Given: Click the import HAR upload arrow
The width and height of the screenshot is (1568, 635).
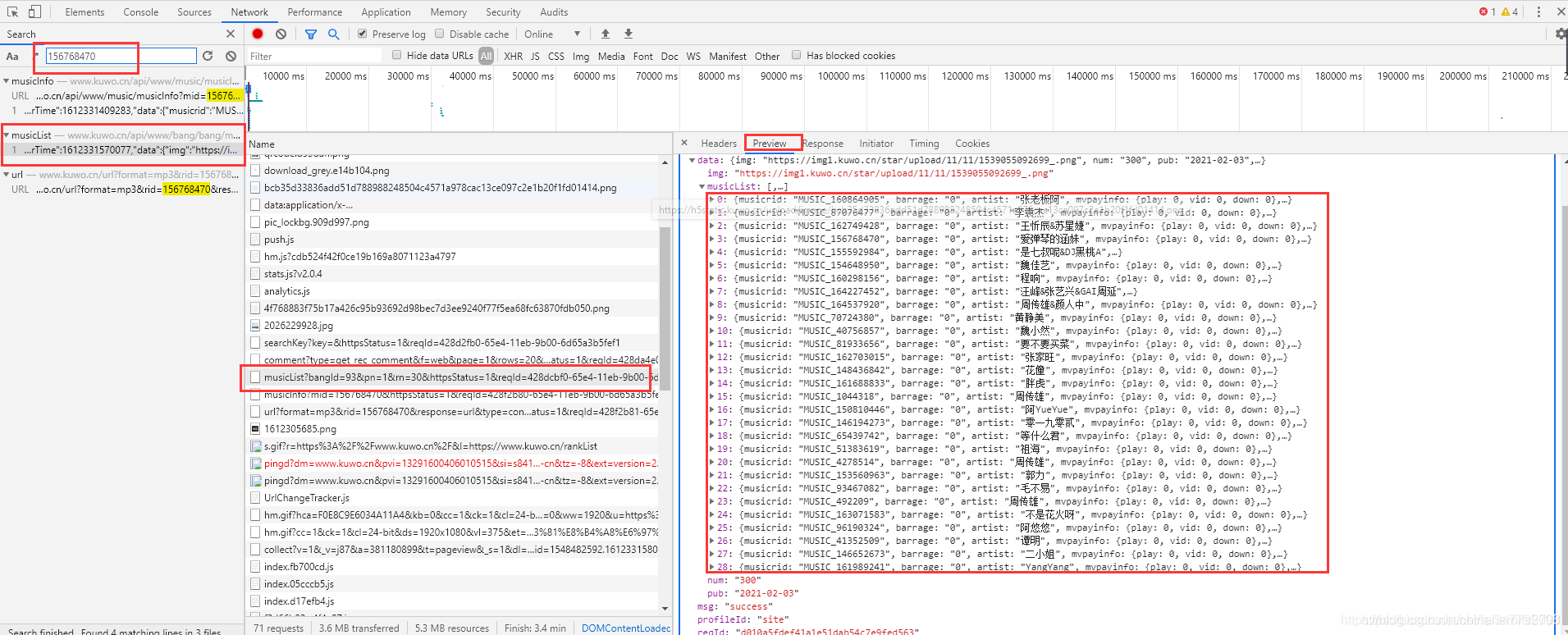Looking at the screenshot, I should pos(606,34).
